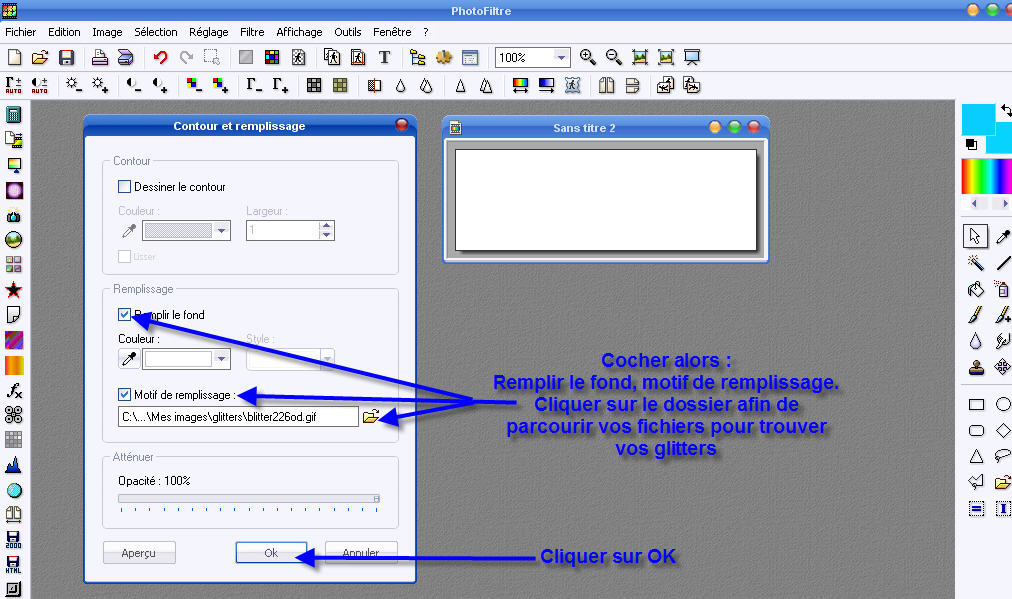1012x599 pixels.
Task: Click the Save floppy disk icon
Action: (67, 58)
